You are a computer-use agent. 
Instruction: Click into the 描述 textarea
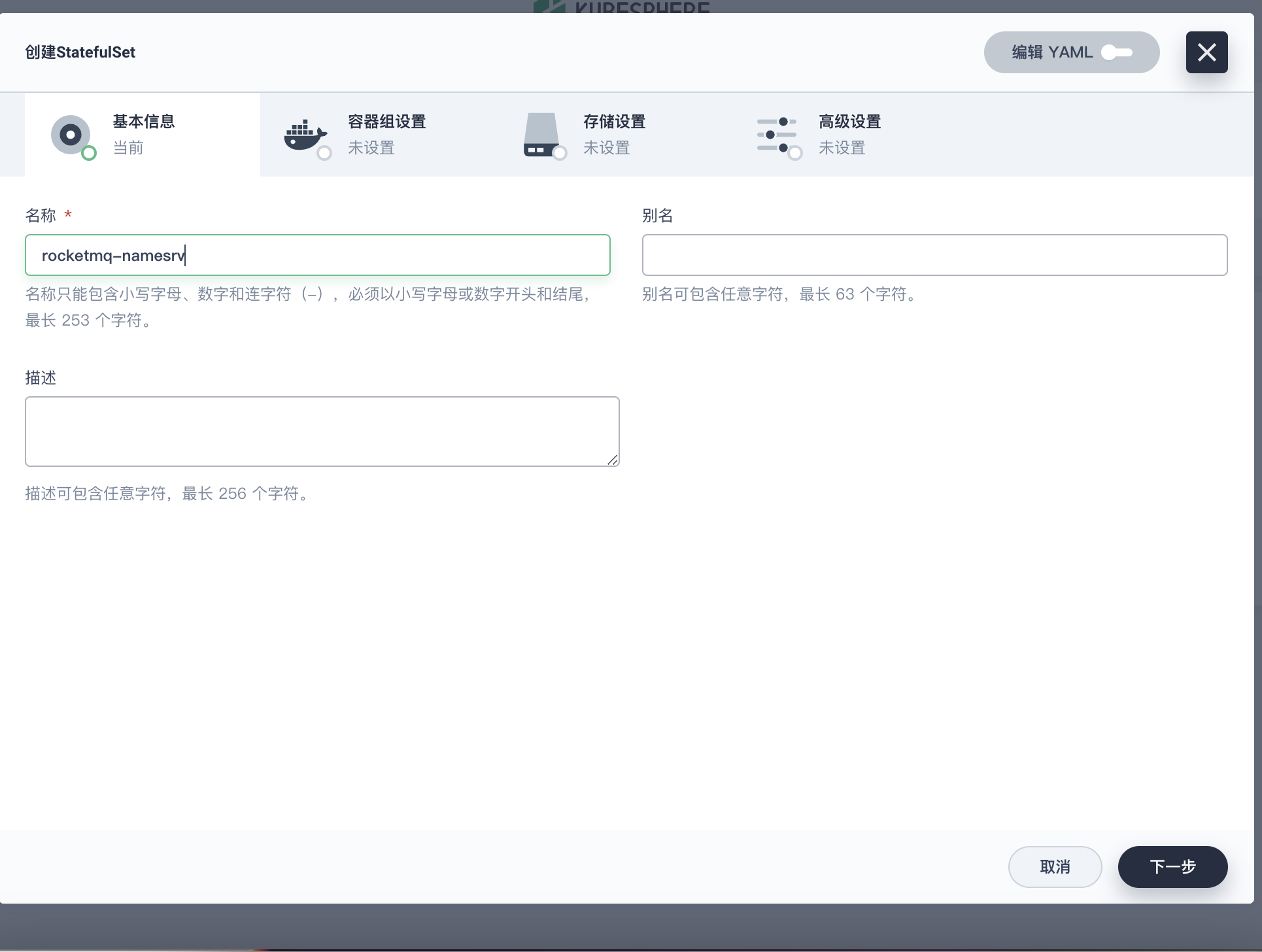322,432
